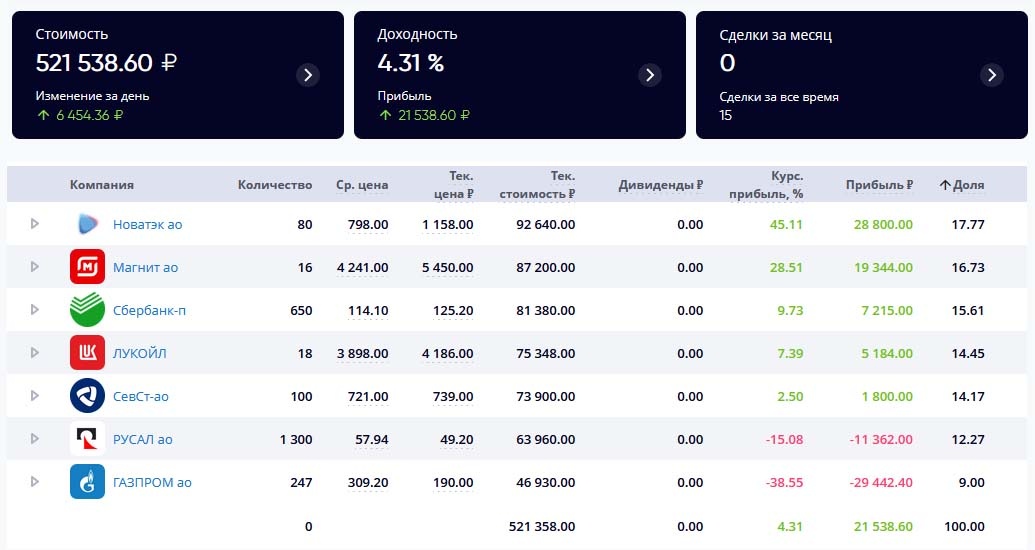Viewport: 1035px width, 550px height.
Task: Expand the ЛУКОЙЛ row
Action: pos(35,353)
